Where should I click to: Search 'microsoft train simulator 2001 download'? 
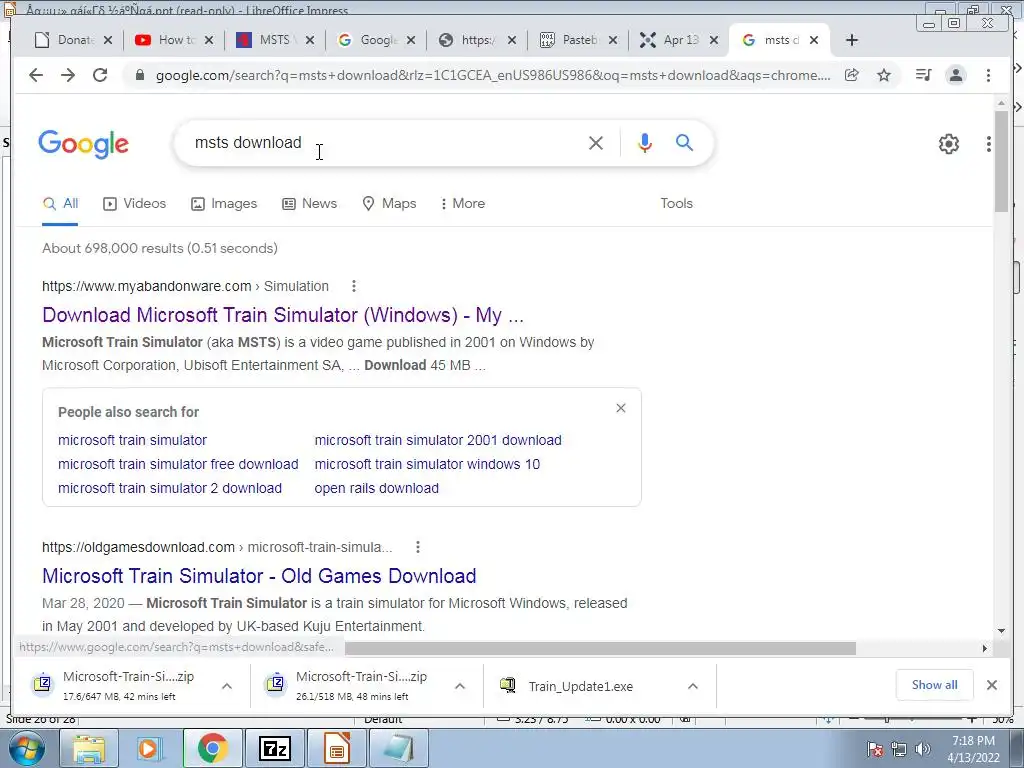pyautogui.click(x=438, y=440)
